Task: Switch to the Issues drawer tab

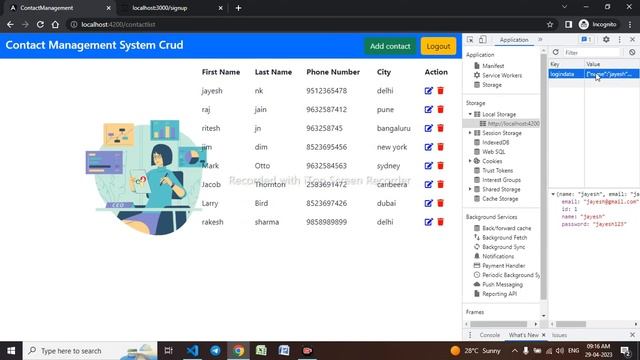Action: (x=559, y=335)
